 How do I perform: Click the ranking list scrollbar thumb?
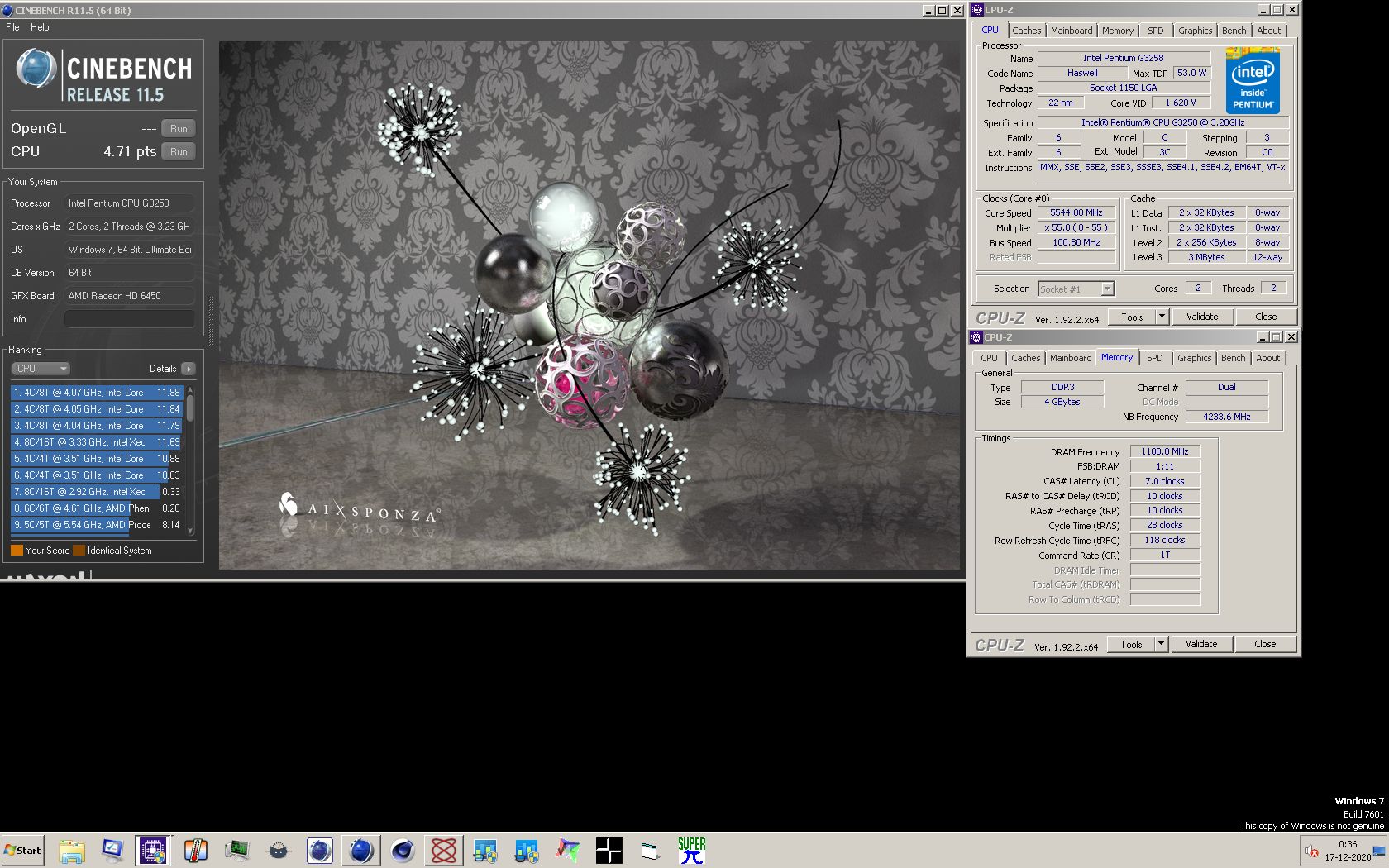pos(190,408)
